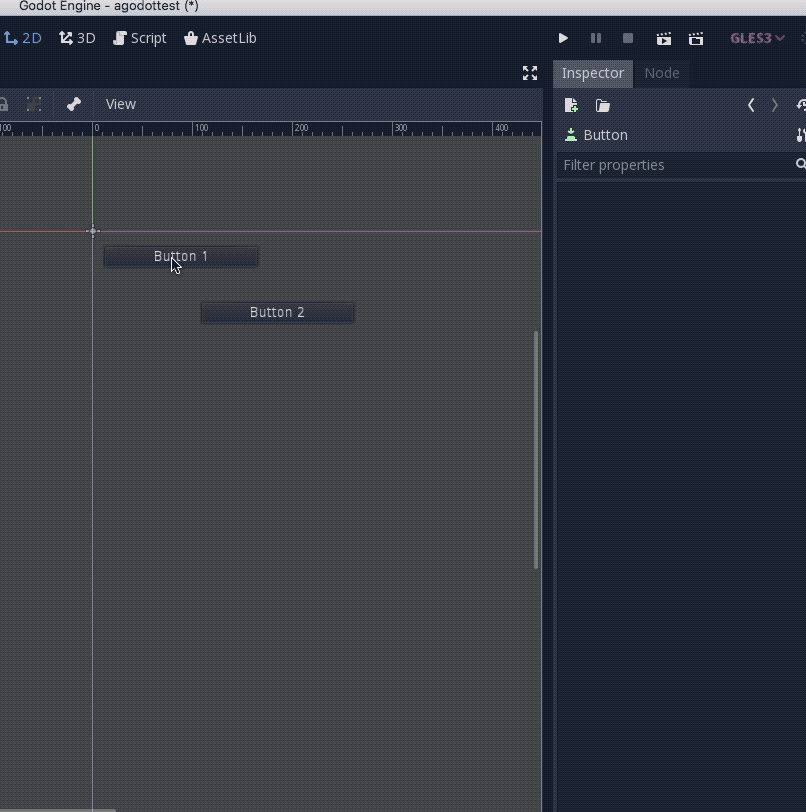The image size is (806, 812).
Task: Toggle lock on the selected node
Action: [x=3, y=104]
